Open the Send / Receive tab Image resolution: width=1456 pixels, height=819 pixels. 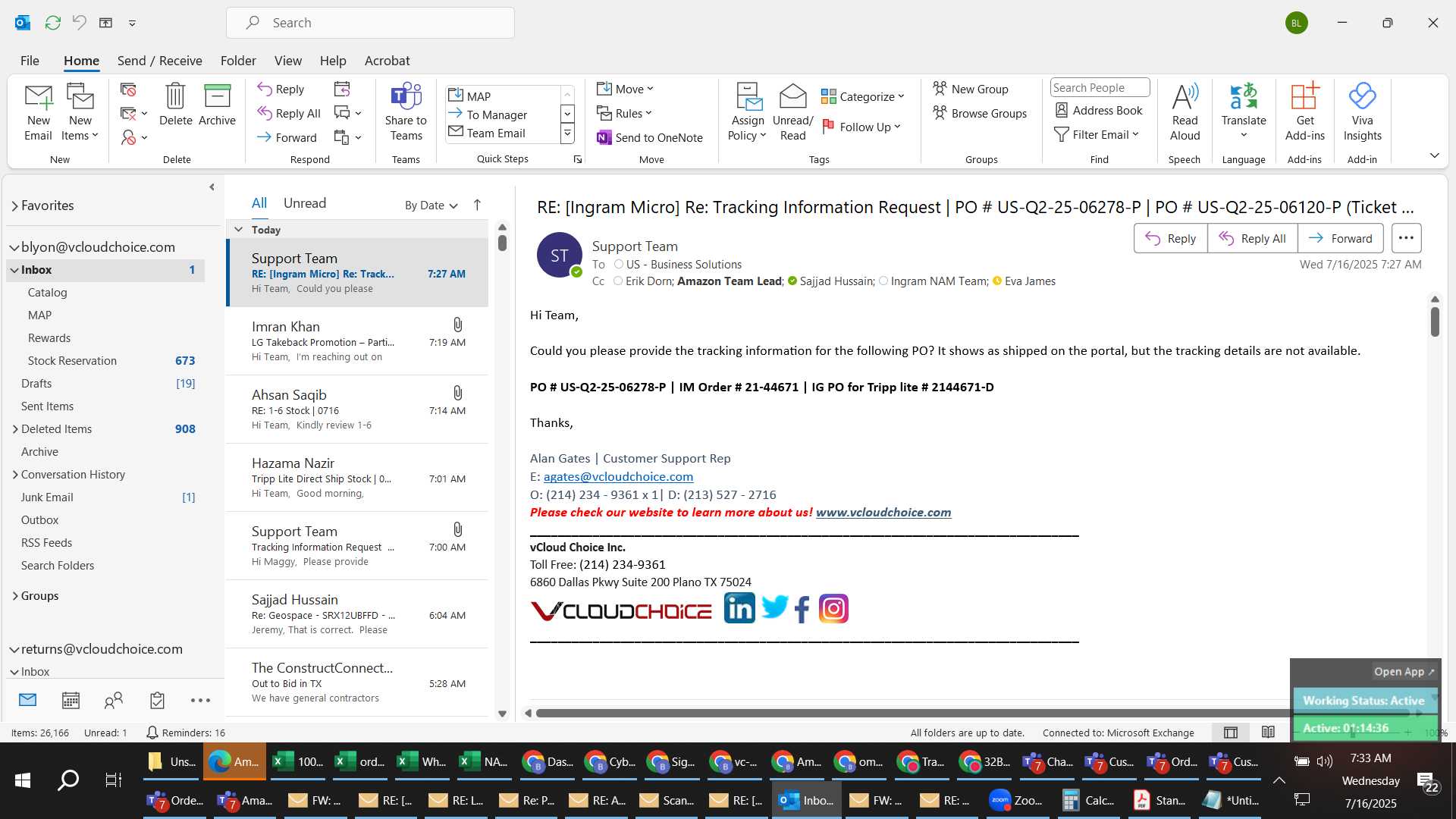[159, 61]
